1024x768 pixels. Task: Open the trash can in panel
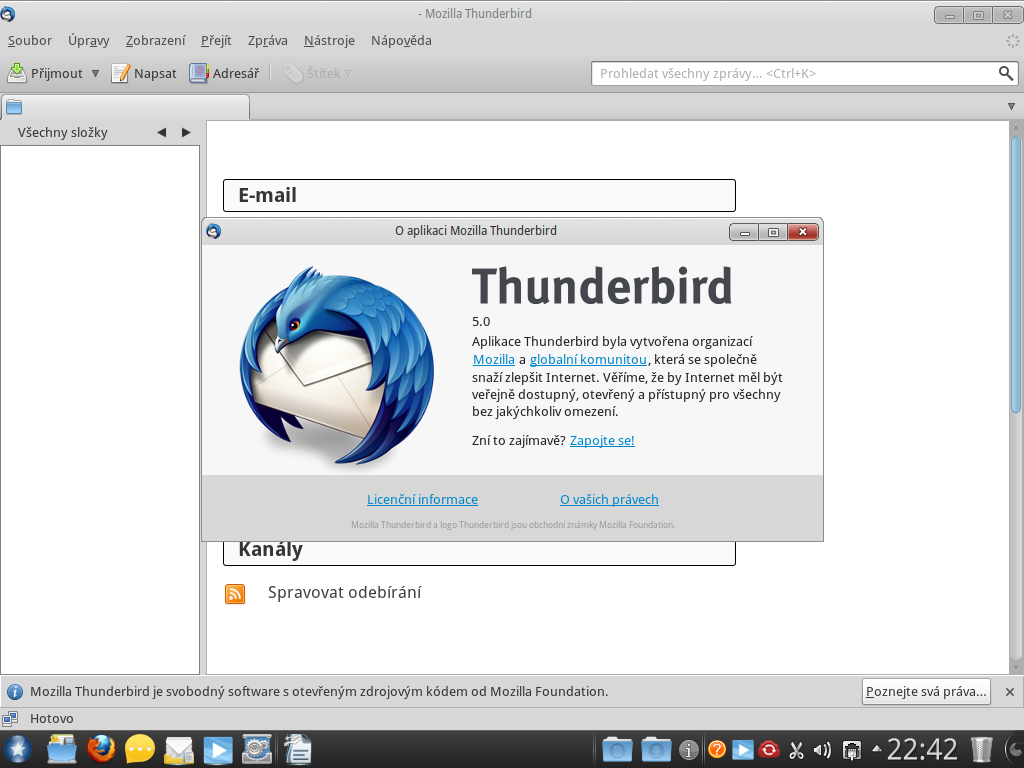[981, 750]
